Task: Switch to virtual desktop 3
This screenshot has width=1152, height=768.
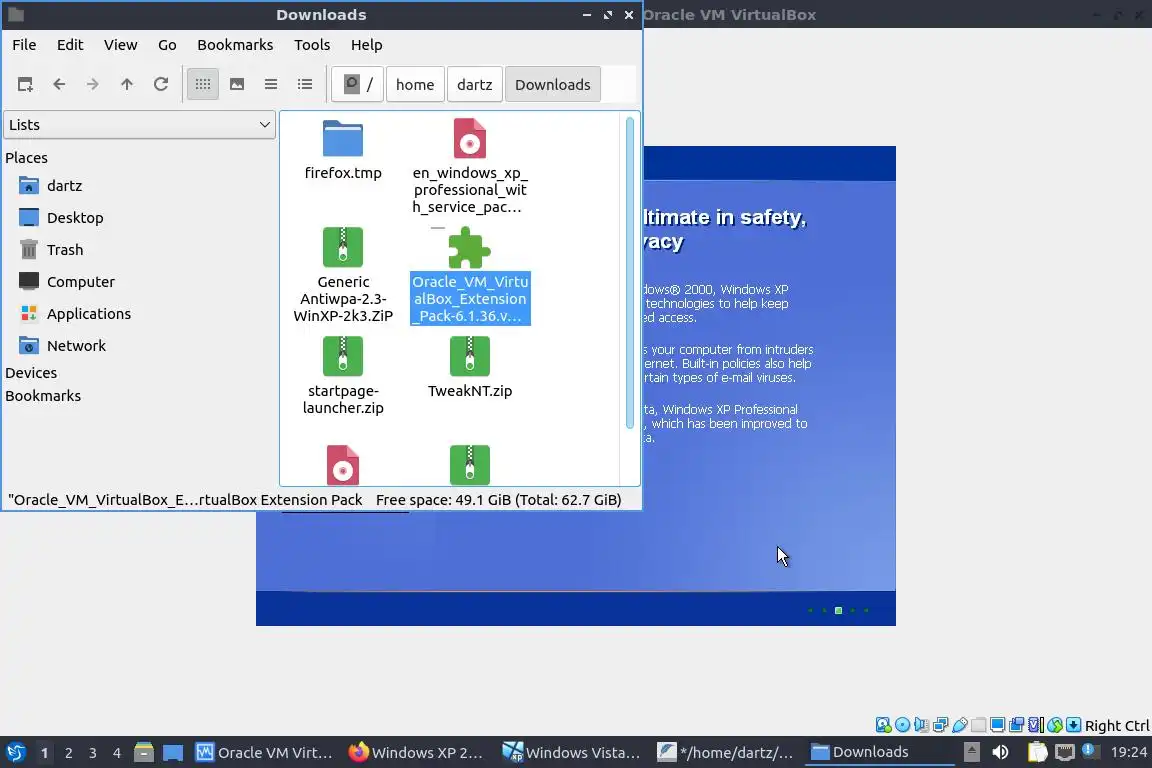Action: 93,753
